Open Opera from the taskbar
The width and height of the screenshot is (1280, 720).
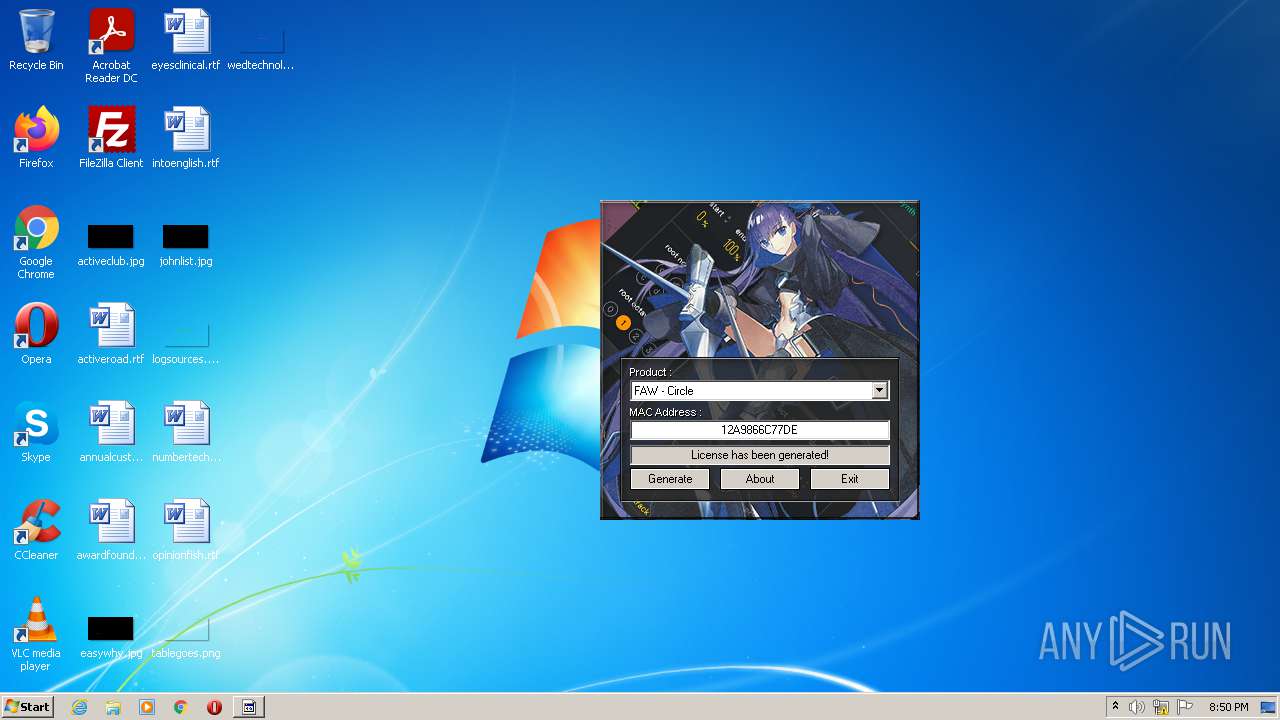pyautogui.click(x=214, y=707)
